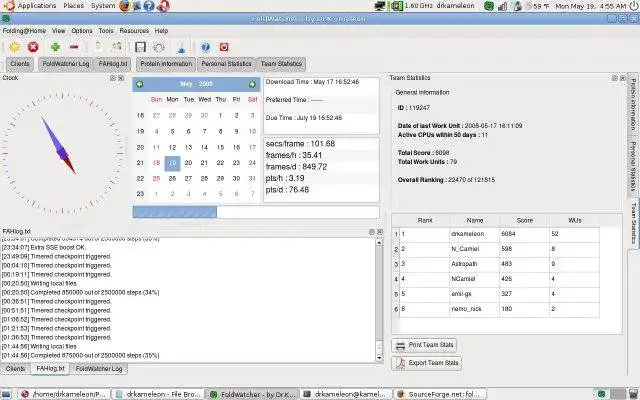640x400 pixels.
Task: Click the single person toolbar icon
Action: [x=98, y=47]
